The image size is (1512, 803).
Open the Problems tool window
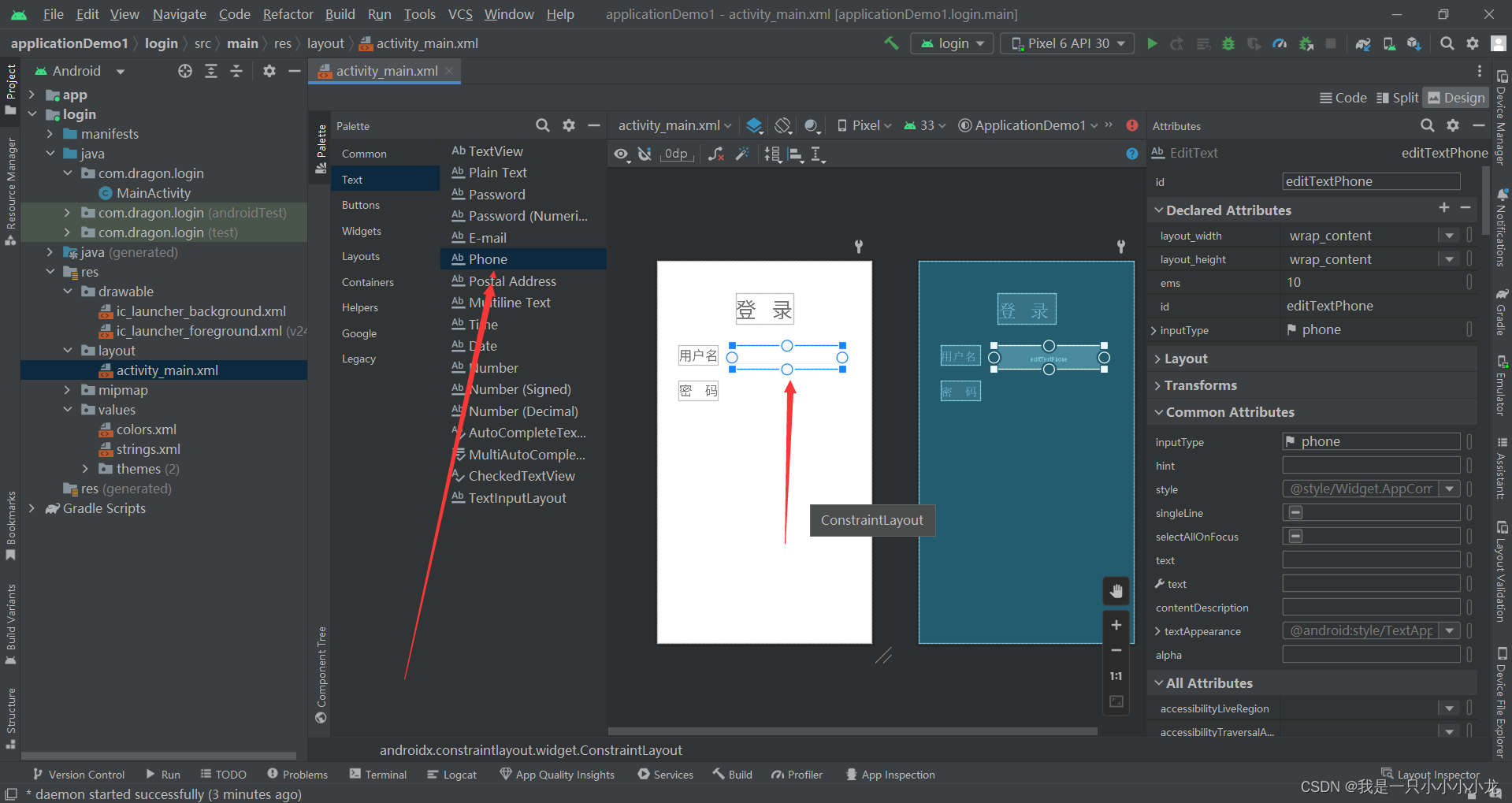tap(297, 775)
